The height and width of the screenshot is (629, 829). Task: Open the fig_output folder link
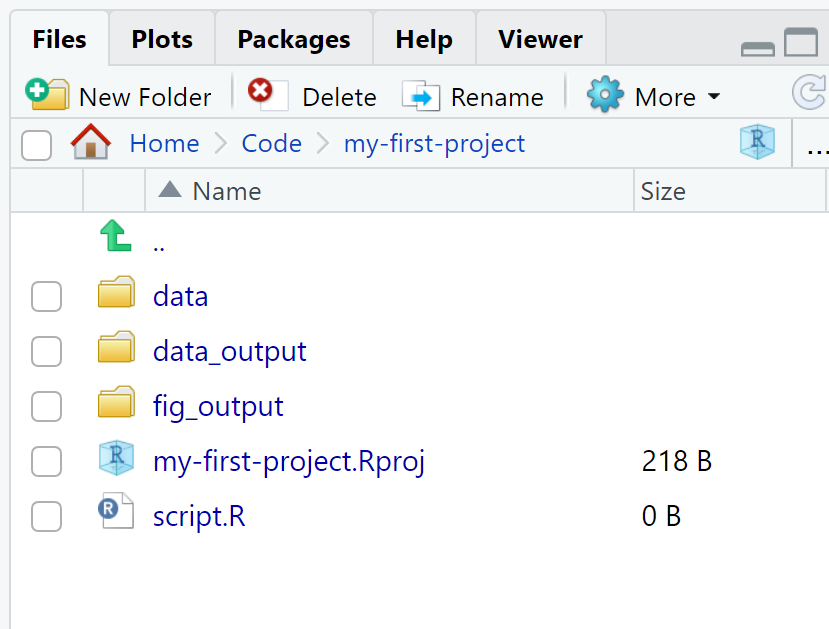pyautogui.click(x=218, y=407)
